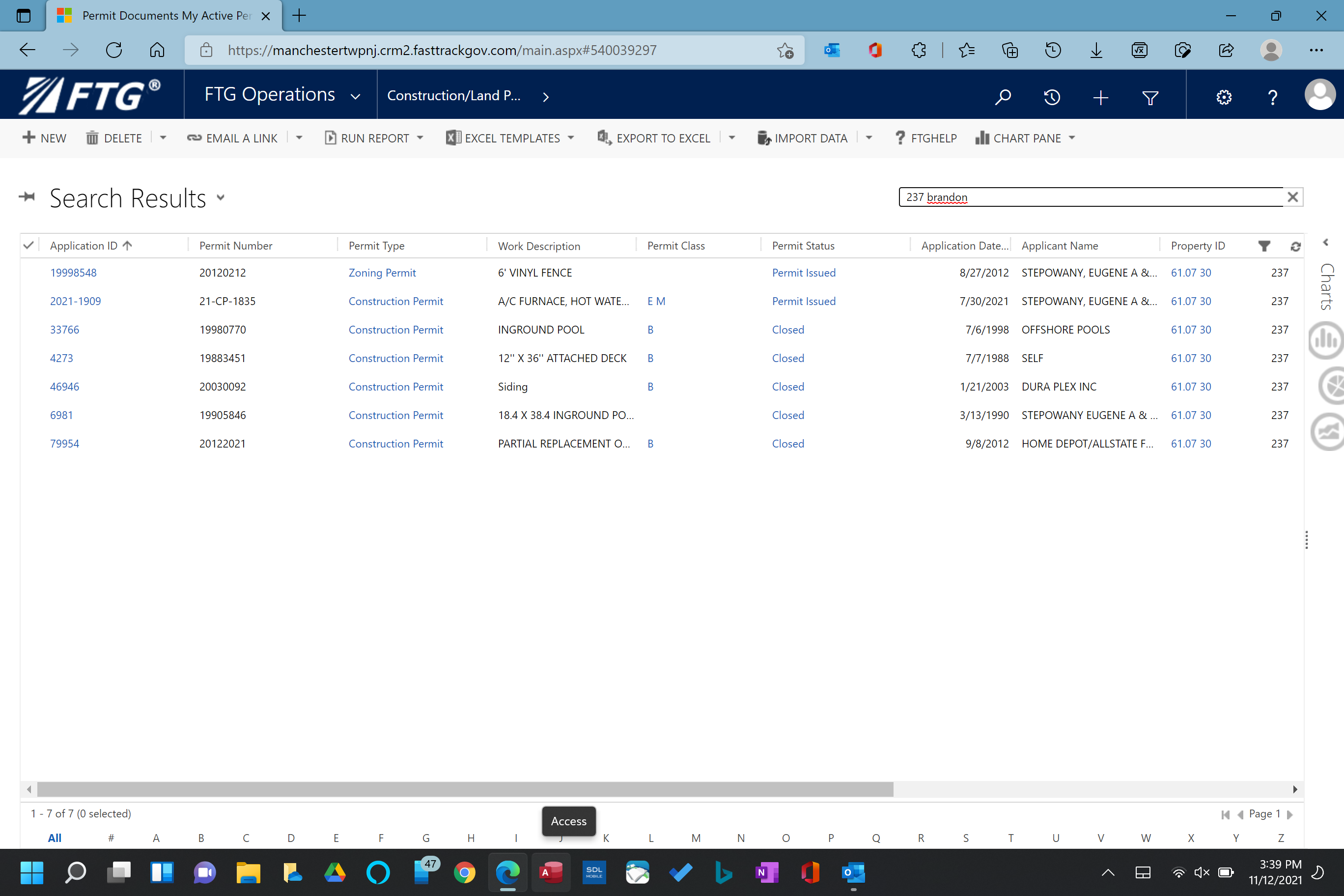
Task: Open the IMPORT DATA dropdown arrow
Action: pos(868,138)
